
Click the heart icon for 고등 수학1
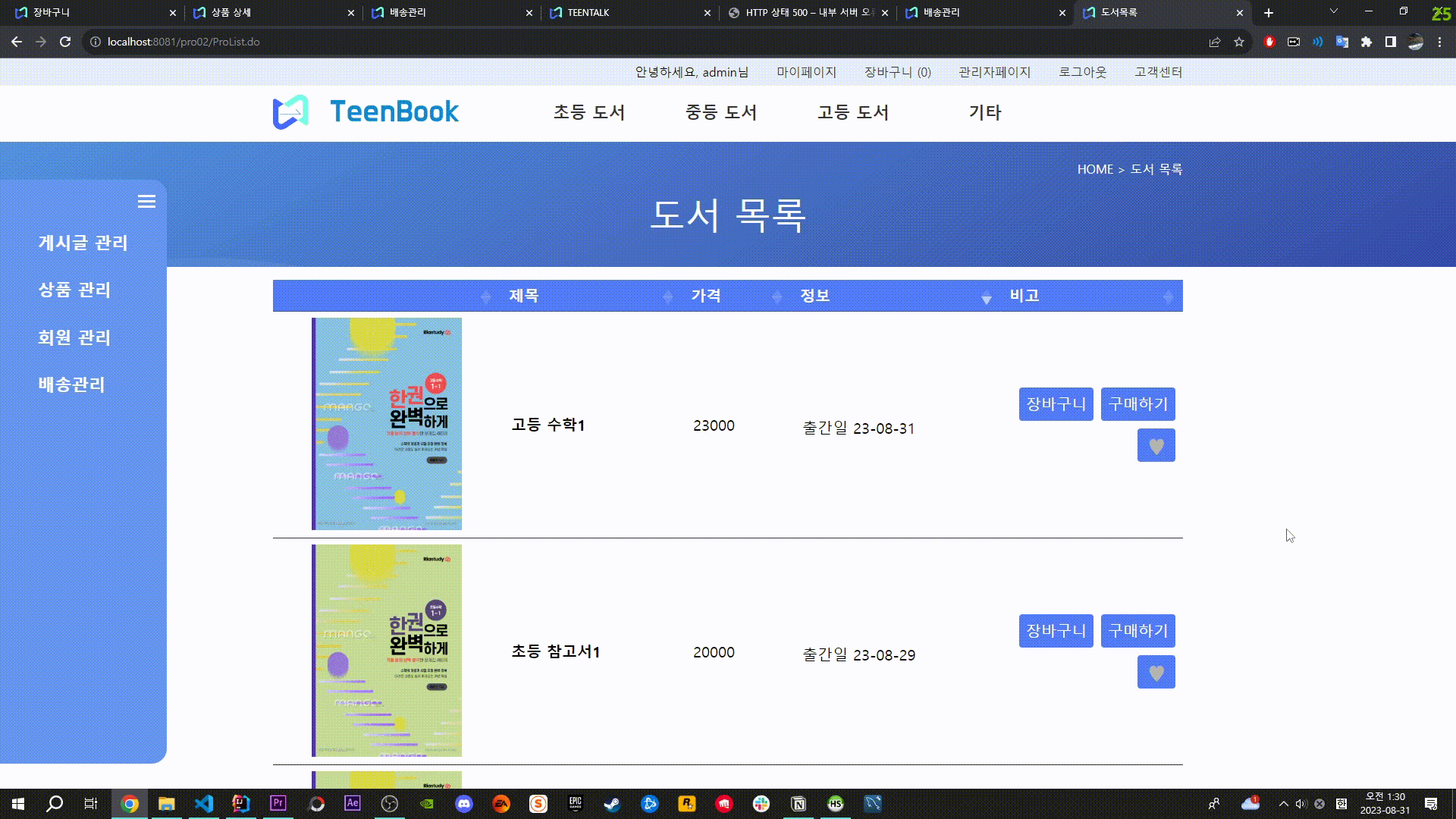(x=1156, y=446)
